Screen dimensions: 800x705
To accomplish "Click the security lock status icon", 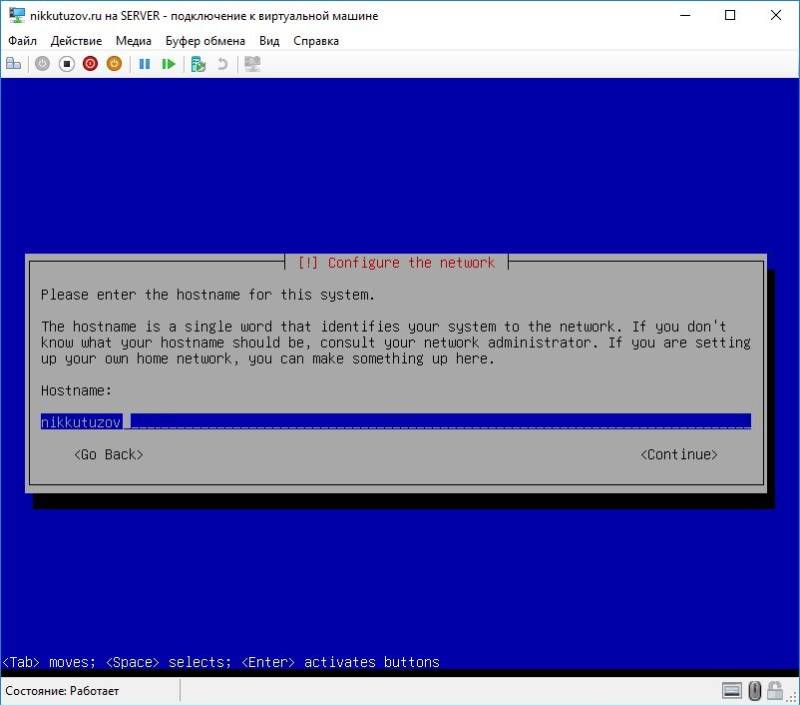I will (775, 690).
